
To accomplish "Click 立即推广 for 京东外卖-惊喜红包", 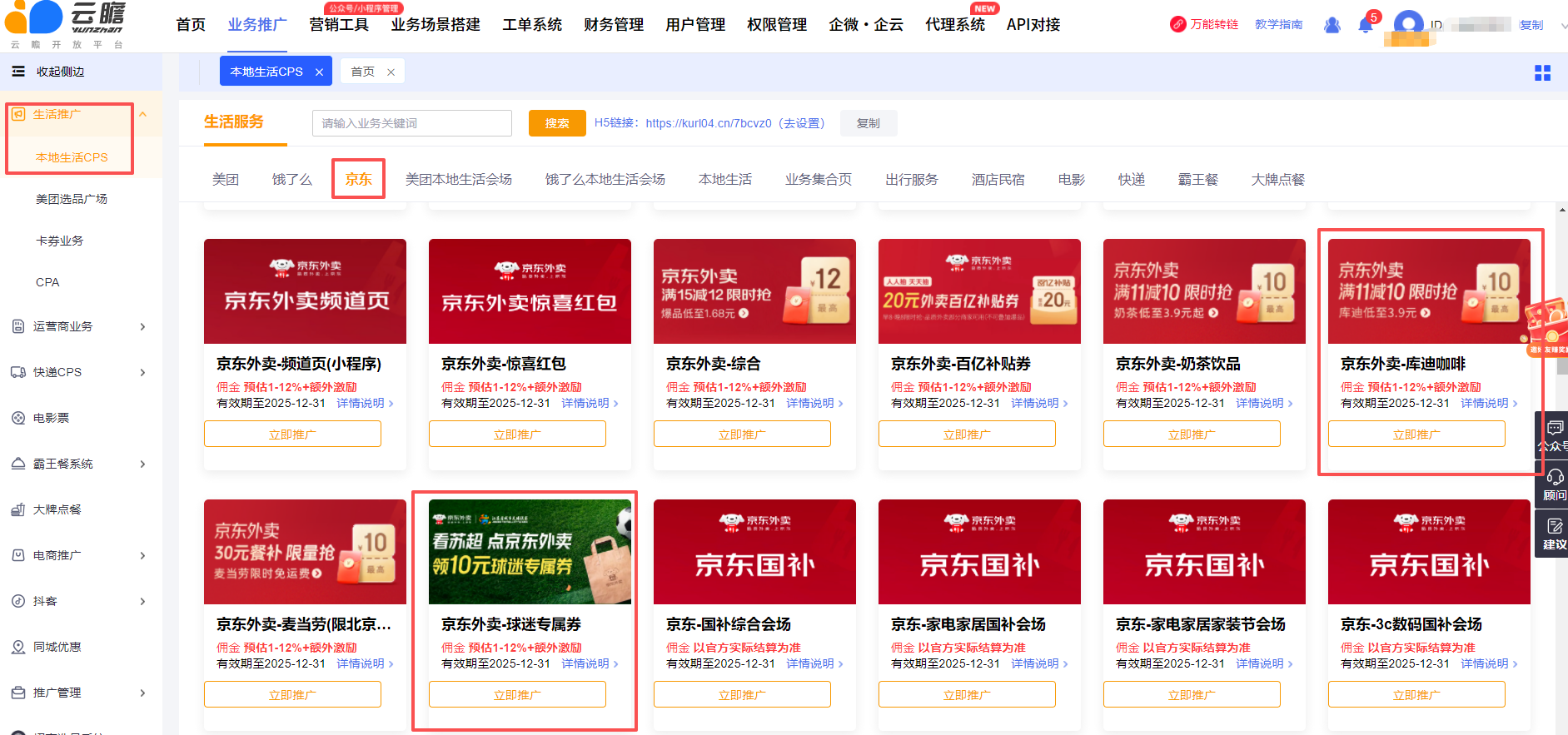I will pos(517,435).
